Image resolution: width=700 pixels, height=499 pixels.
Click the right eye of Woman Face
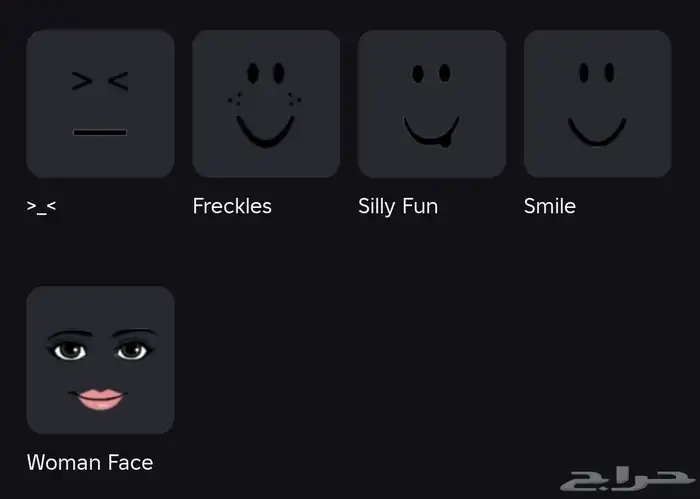point(132,351)
